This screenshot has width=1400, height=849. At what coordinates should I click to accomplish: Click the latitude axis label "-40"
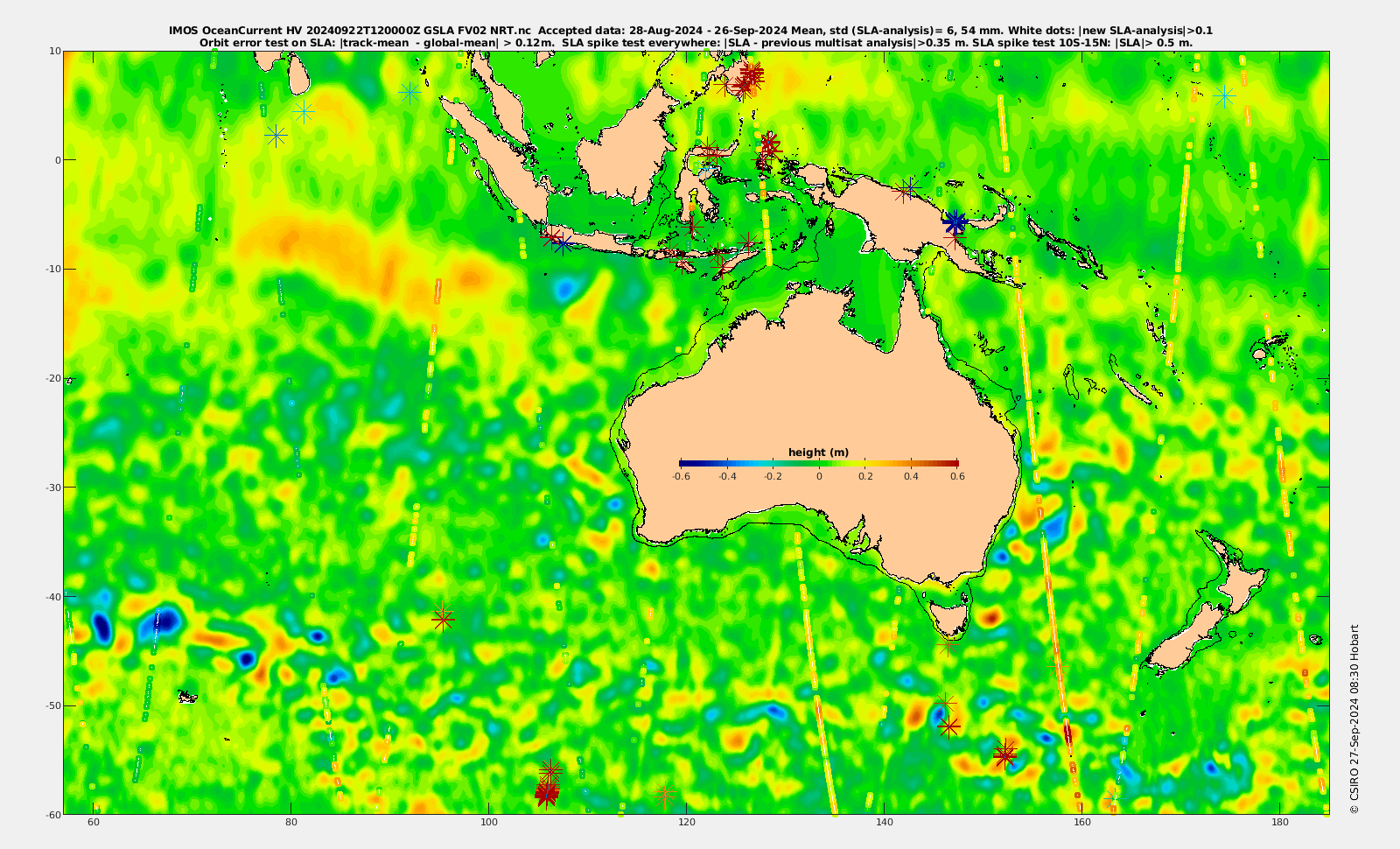[52, 597]
